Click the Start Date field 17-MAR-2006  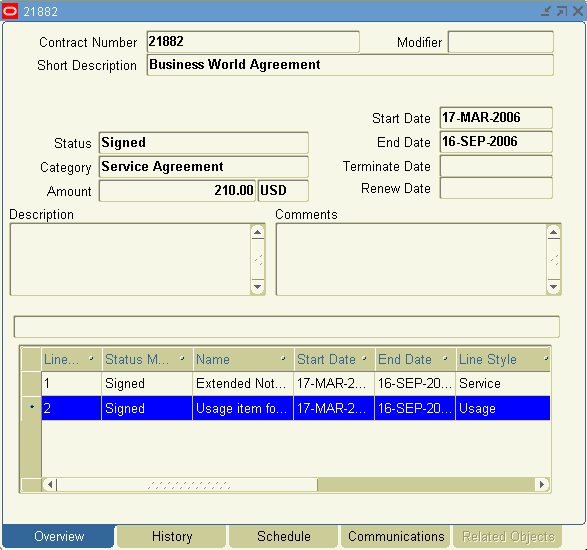pos(496,118)
